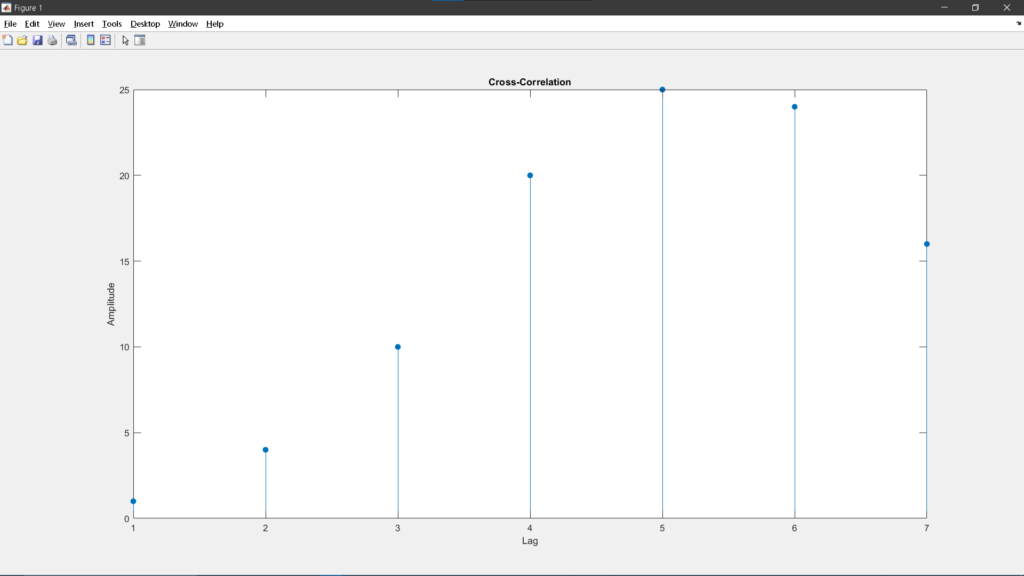Screen dimensions: 1024x576
Task: Insert a legend using the toolbar icon
Action: pos(105,40)
